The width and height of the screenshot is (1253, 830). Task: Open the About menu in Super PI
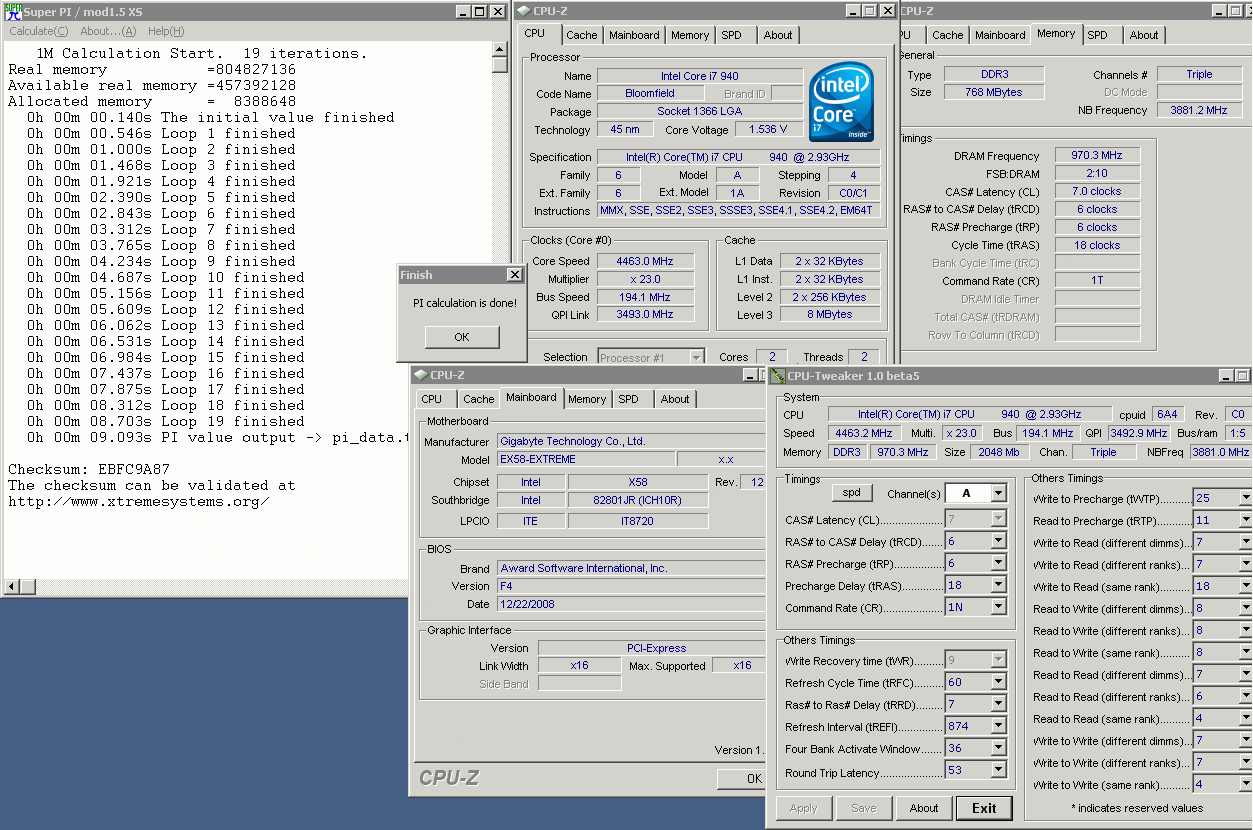[108, 31]
